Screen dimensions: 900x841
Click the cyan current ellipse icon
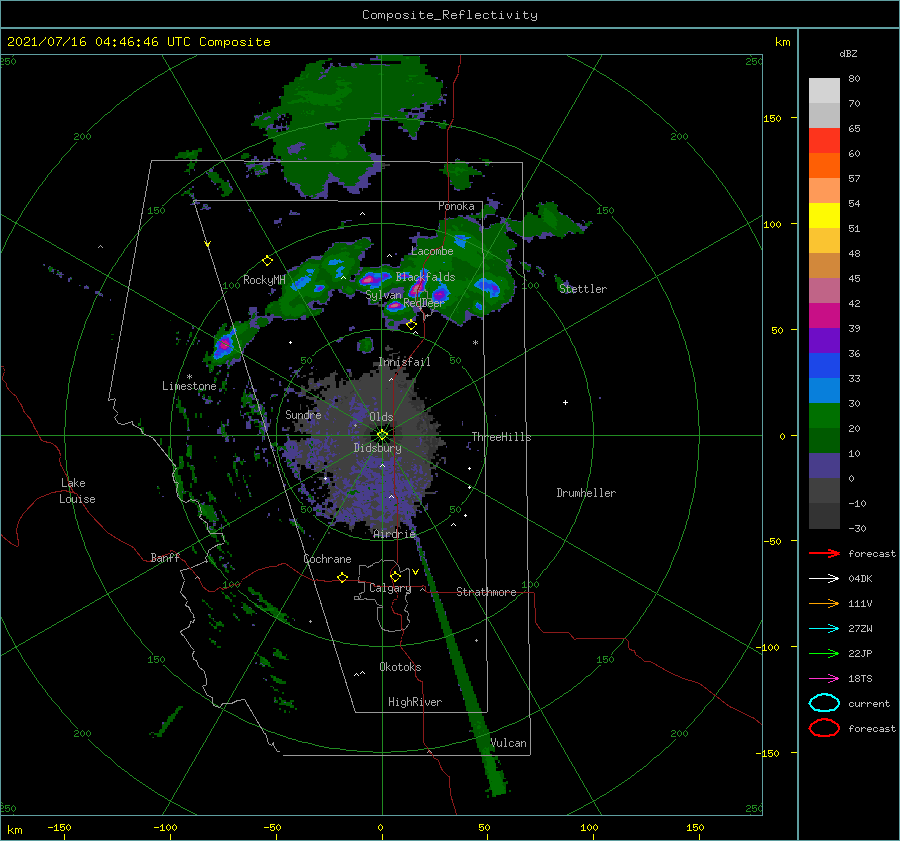(824, 703)
